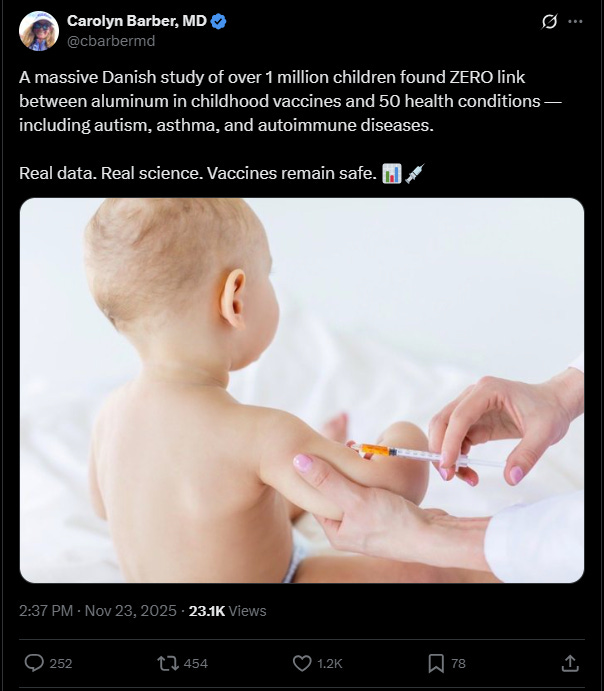Click the display name Carolyn Barber, MD

click(x=137, y=21)
